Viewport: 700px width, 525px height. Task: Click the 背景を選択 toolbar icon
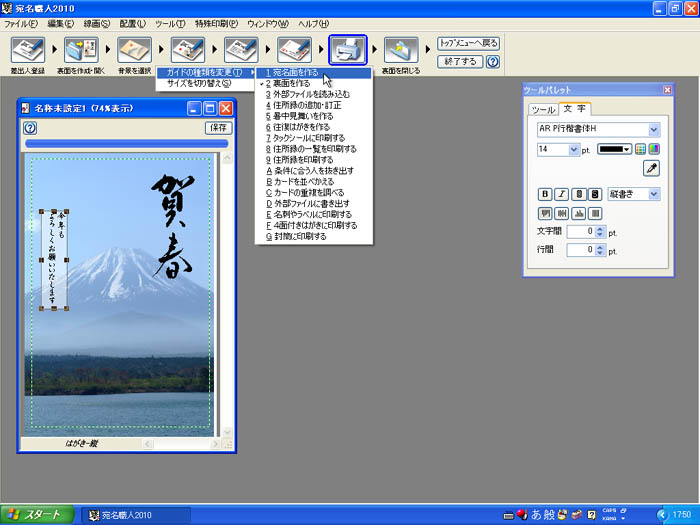click(x=134, y=50)
